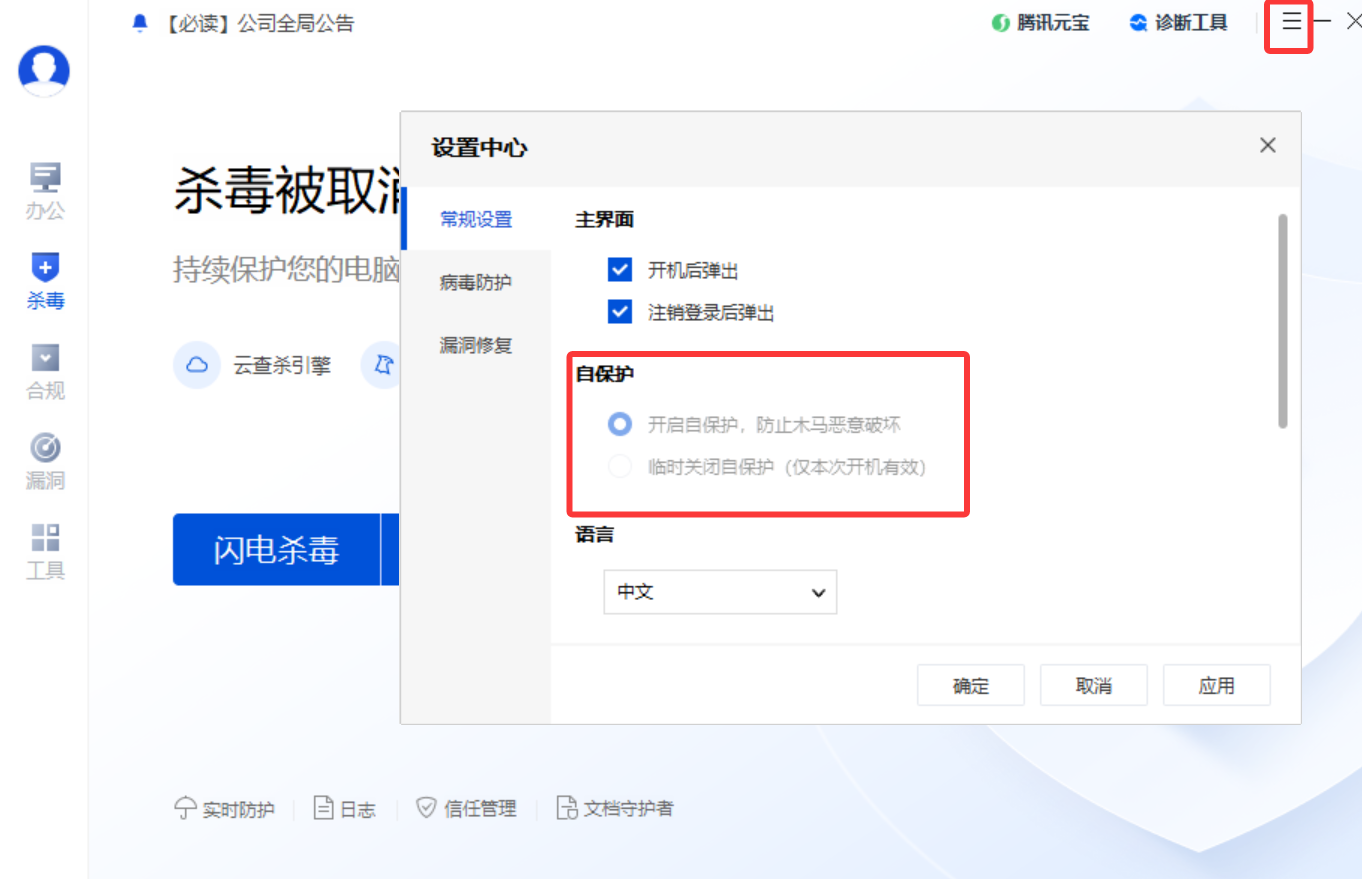
Task: Click the 主界面 section heading
Action: [x=605, y=219]
